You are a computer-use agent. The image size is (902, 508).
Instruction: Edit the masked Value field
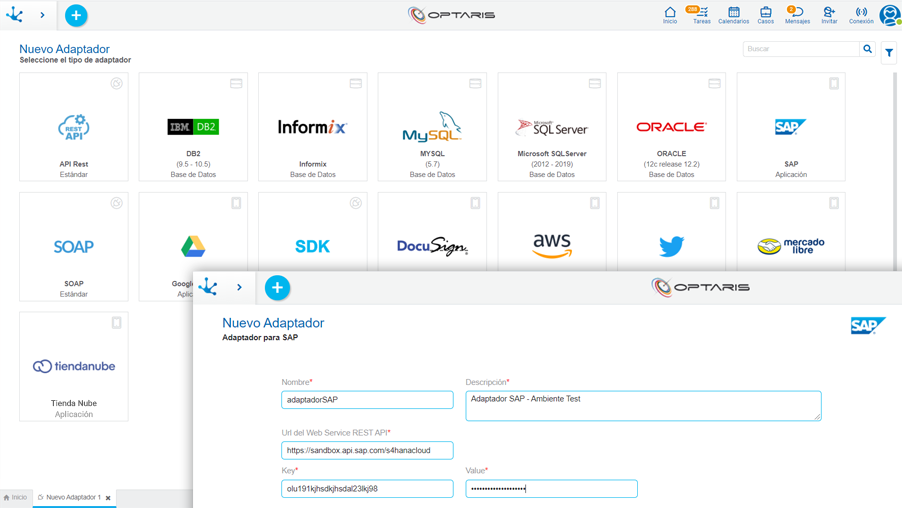[551, 488]
